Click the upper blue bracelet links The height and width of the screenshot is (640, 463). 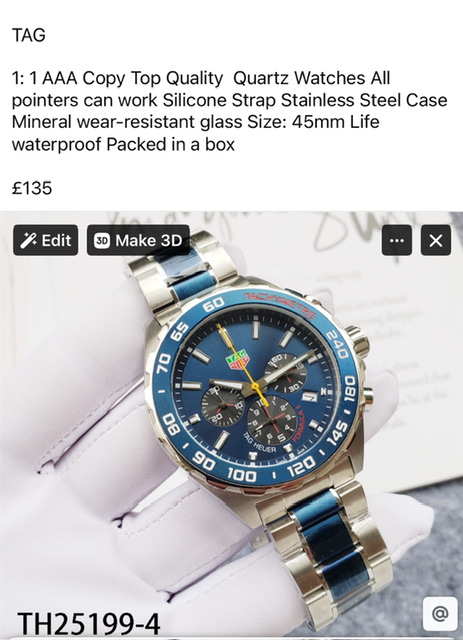[189, 271]
